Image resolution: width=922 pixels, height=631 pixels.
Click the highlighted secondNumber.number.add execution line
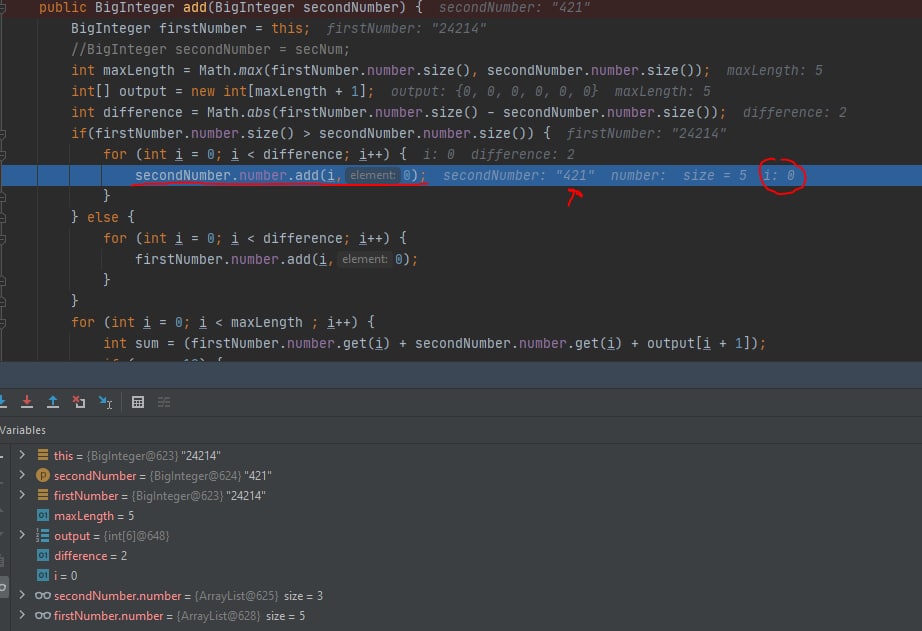click(x=461, y=175)
